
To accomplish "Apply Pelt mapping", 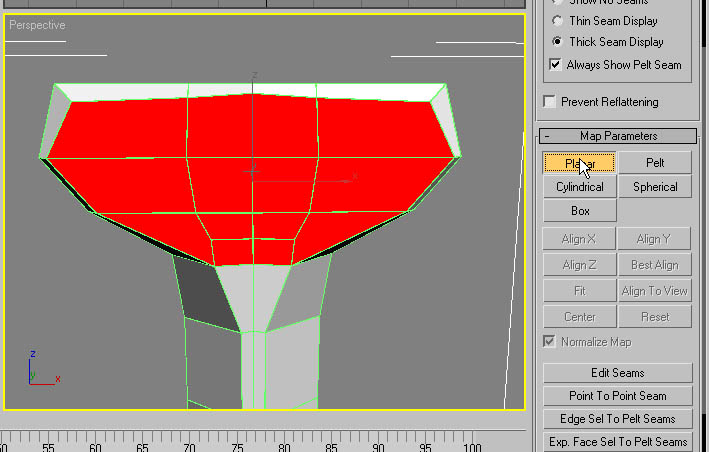I will [x=654, y=162].
